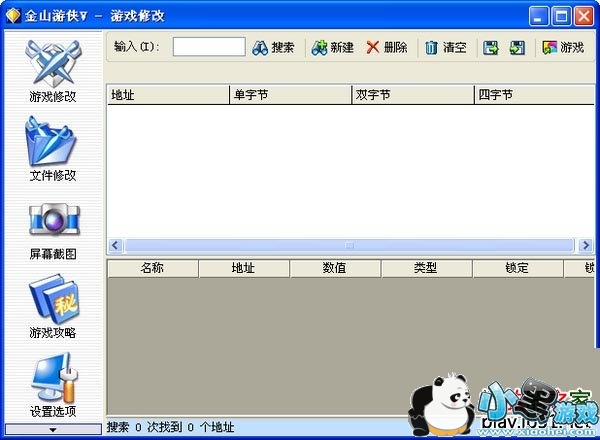600x440 pixels.
Task: Maximize the 金山游侠 window
Action: [561, 16]
